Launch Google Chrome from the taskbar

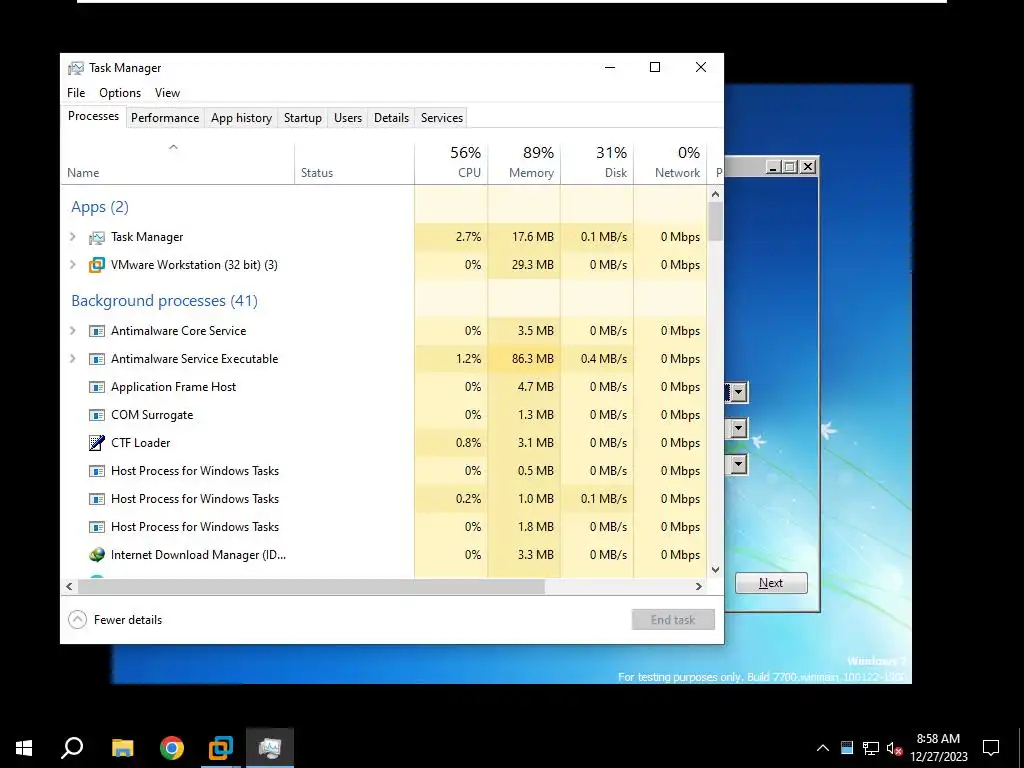tap(172, 748)
